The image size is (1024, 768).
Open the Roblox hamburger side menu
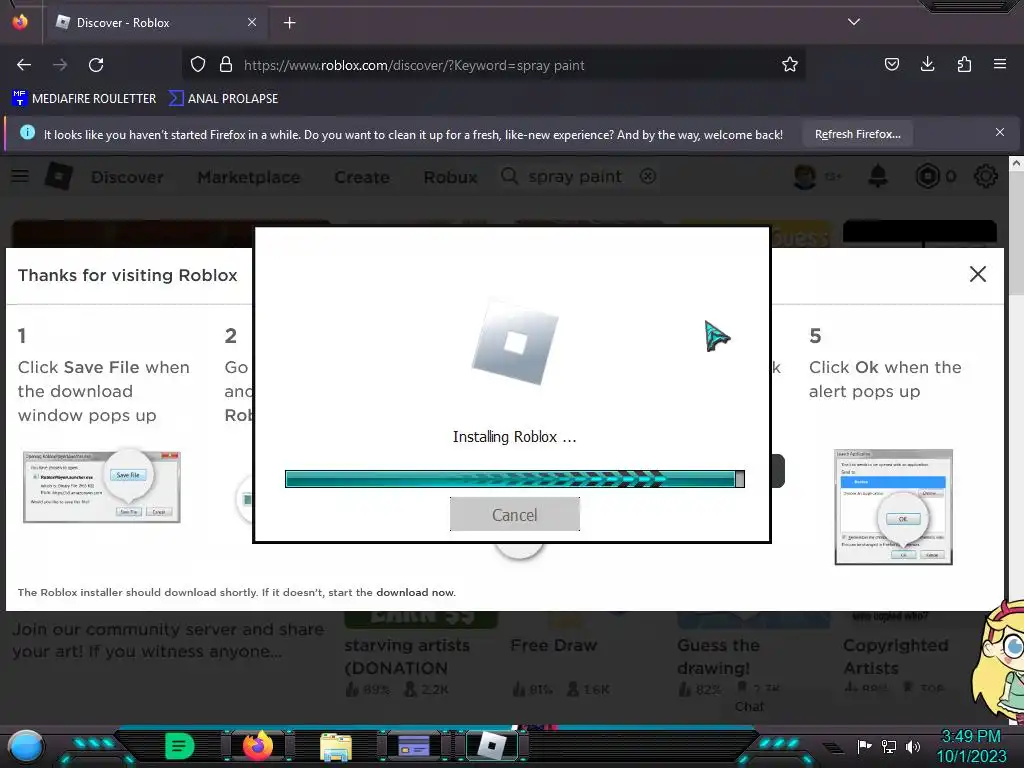tap(20, 176)
